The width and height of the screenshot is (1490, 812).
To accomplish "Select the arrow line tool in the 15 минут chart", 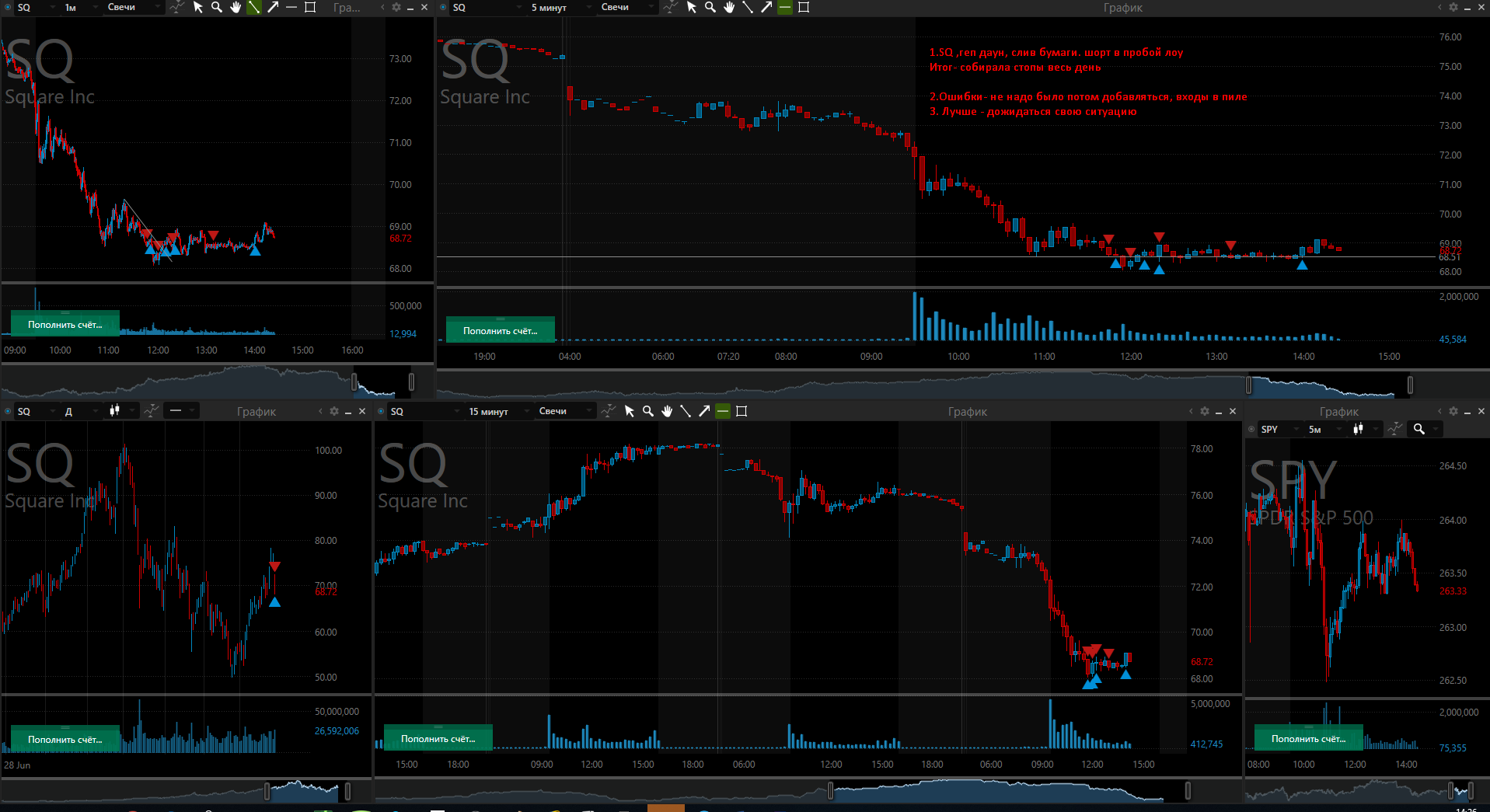I will (704, 411).
